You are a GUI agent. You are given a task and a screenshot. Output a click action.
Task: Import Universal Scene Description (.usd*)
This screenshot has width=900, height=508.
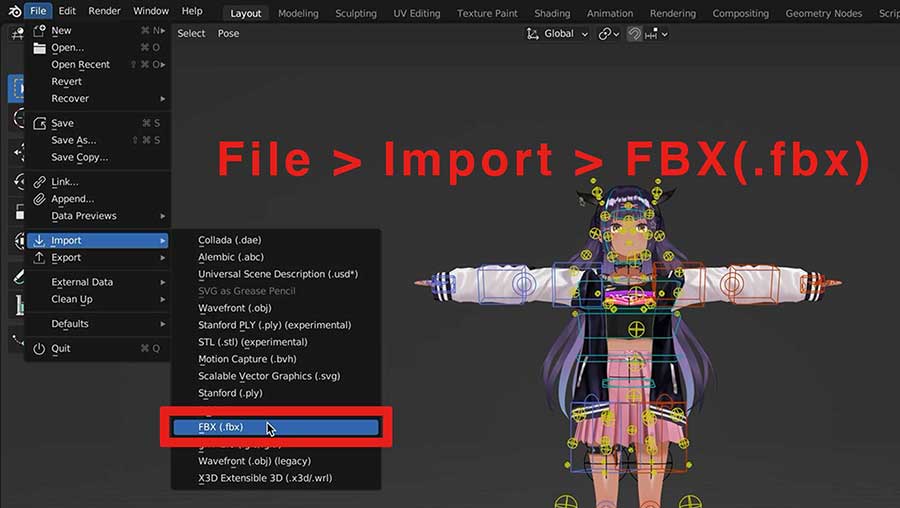pos(276,274)
